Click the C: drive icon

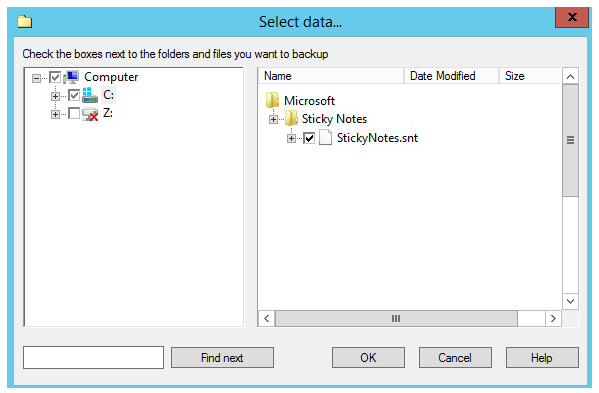[x=90, y=95]
